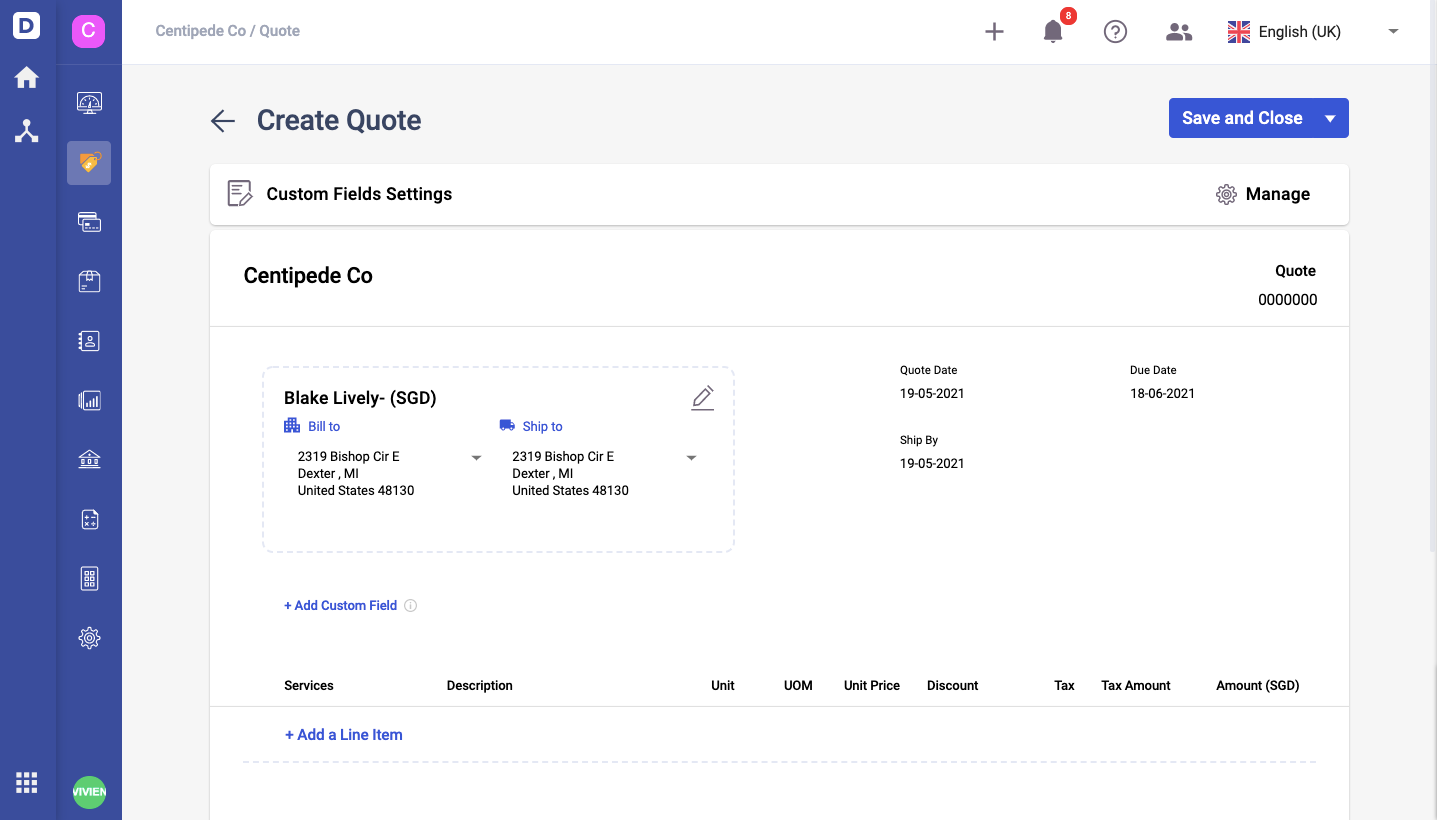Open the bank building icon in sidebar
The height and width of the screenshot is (820, 1437).
[x=89, y=460]
